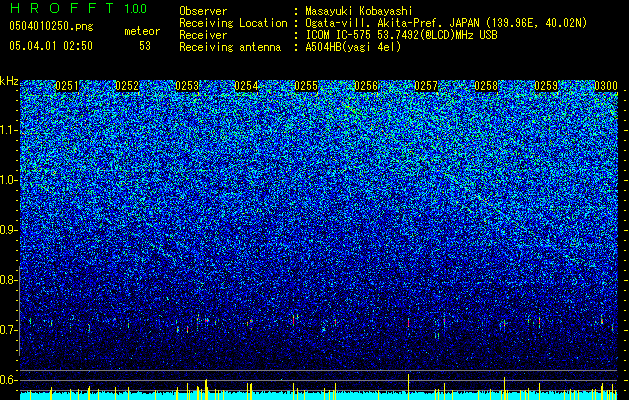Click the 0251 time marker
The image size is (629, 400).
click(x=67, y=86)
